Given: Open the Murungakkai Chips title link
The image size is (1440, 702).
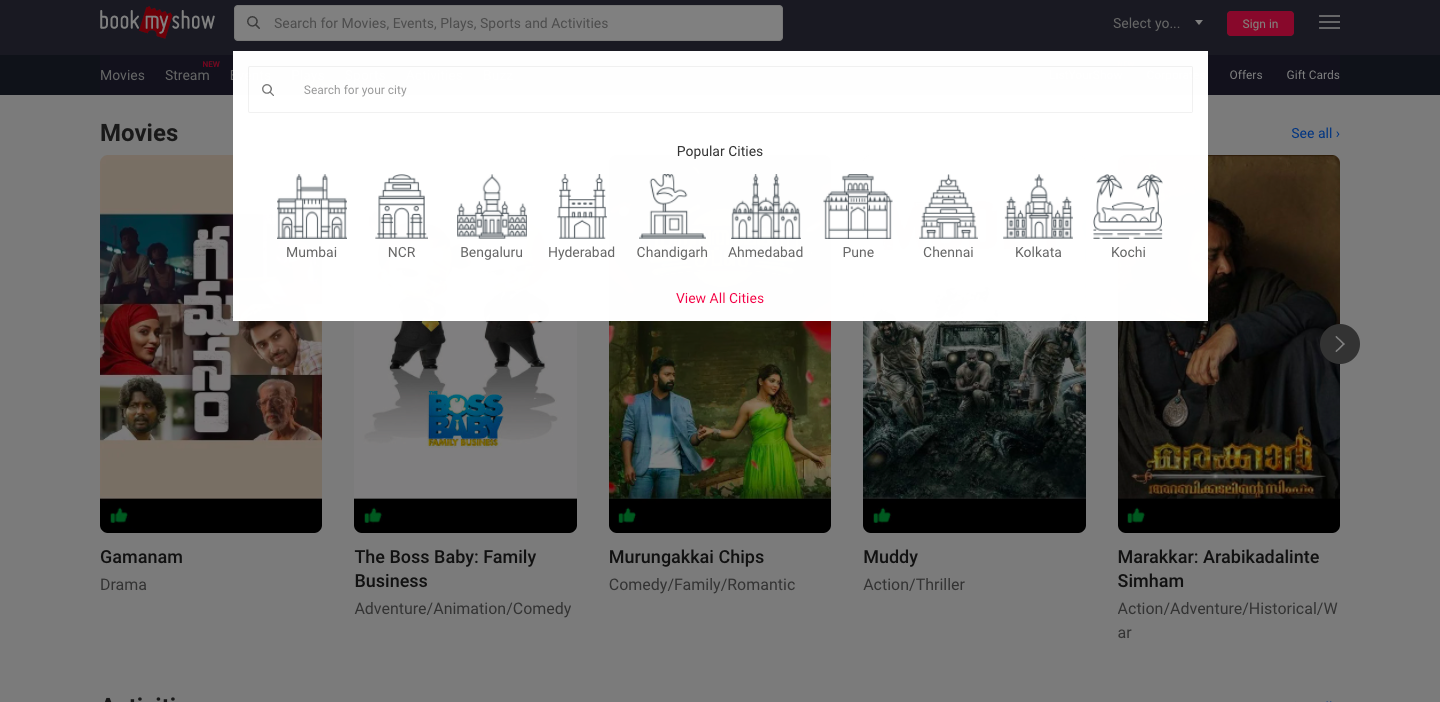Looking at the screenshot, I should click(686, 557).
